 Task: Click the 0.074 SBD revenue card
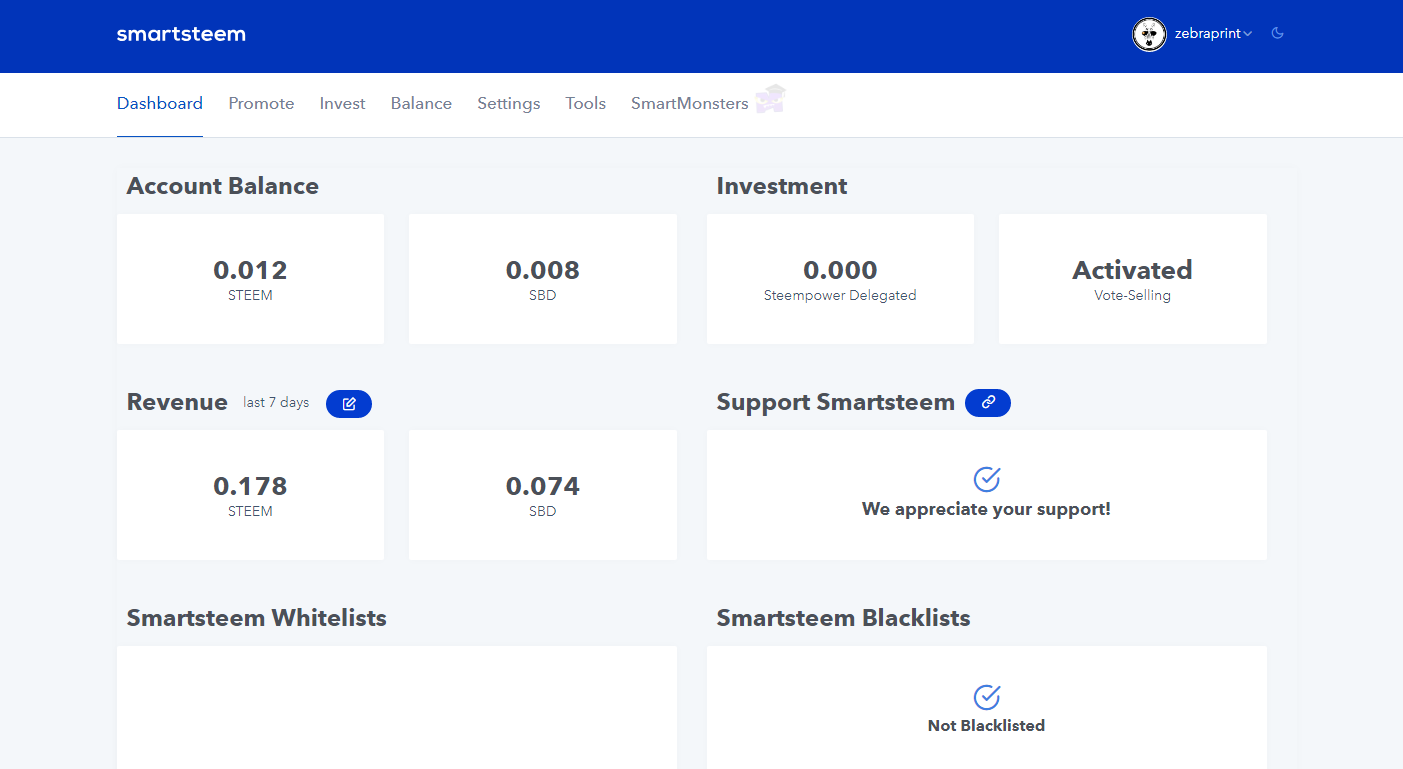543,495
